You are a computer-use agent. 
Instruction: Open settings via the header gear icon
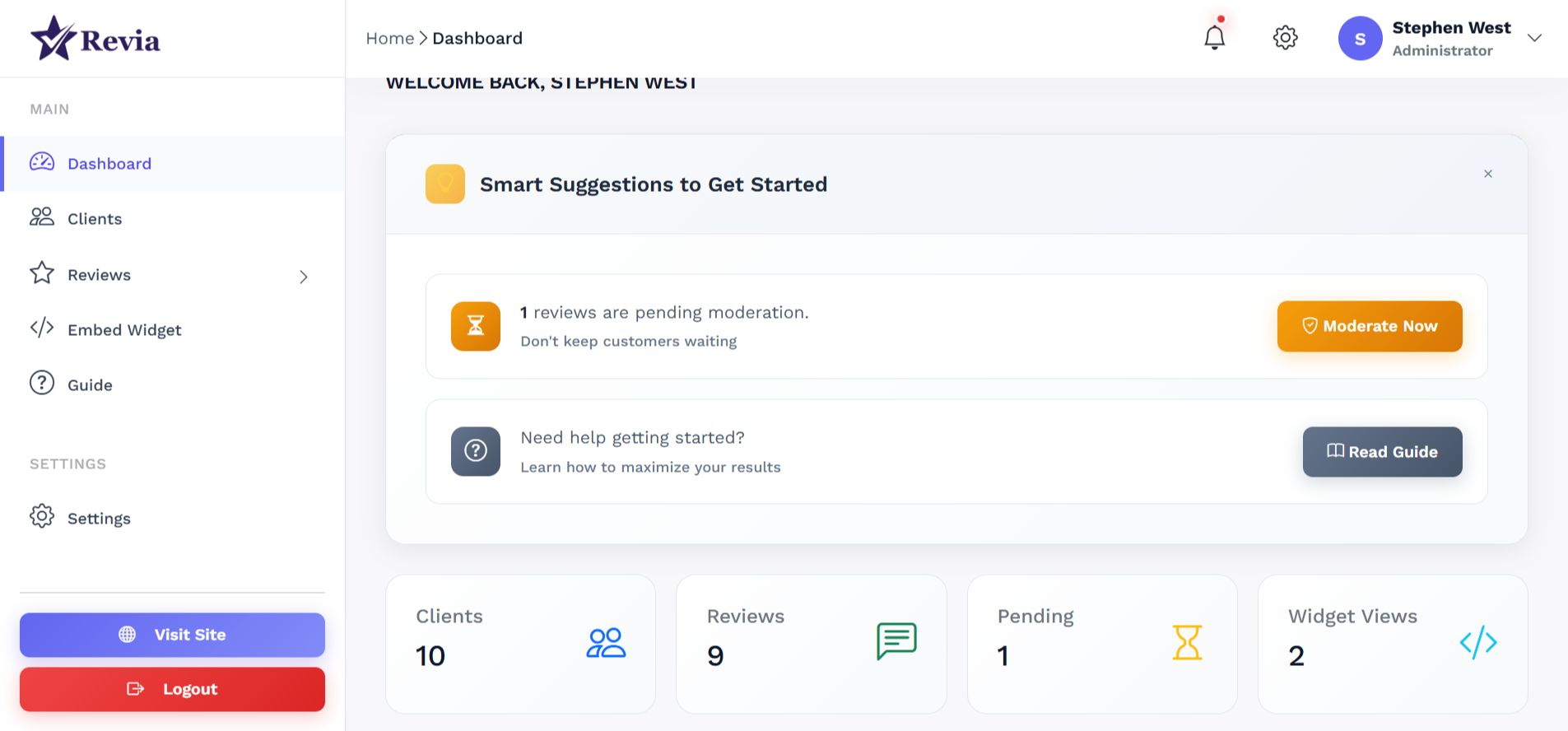pyautogui.click(x=1285, y=38)
